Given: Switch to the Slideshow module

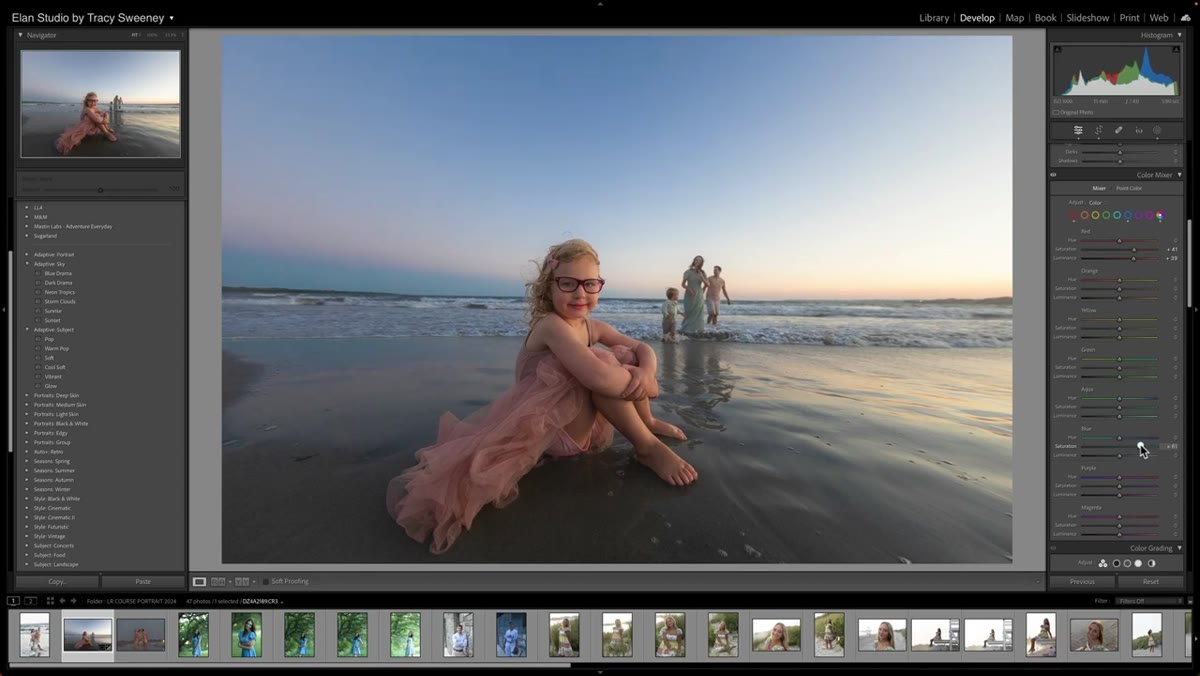Looking at the screenshot, I should tap(1088, 18).
